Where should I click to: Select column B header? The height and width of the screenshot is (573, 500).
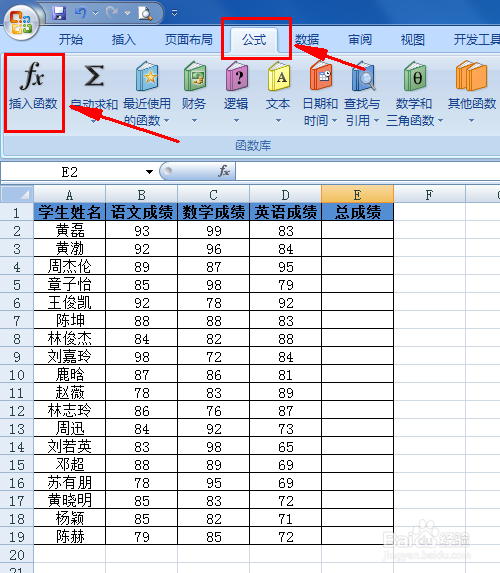pos(141,194)
